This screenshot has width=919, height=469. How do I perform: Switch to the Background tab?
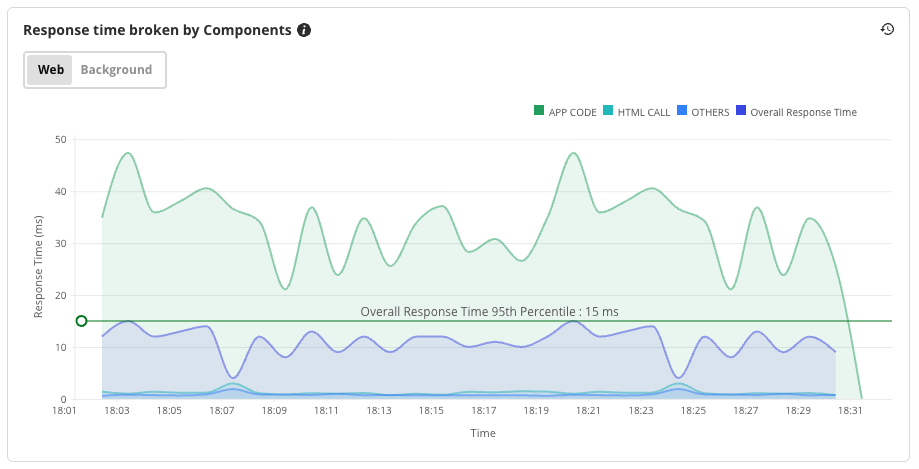(x=116, y=70)
